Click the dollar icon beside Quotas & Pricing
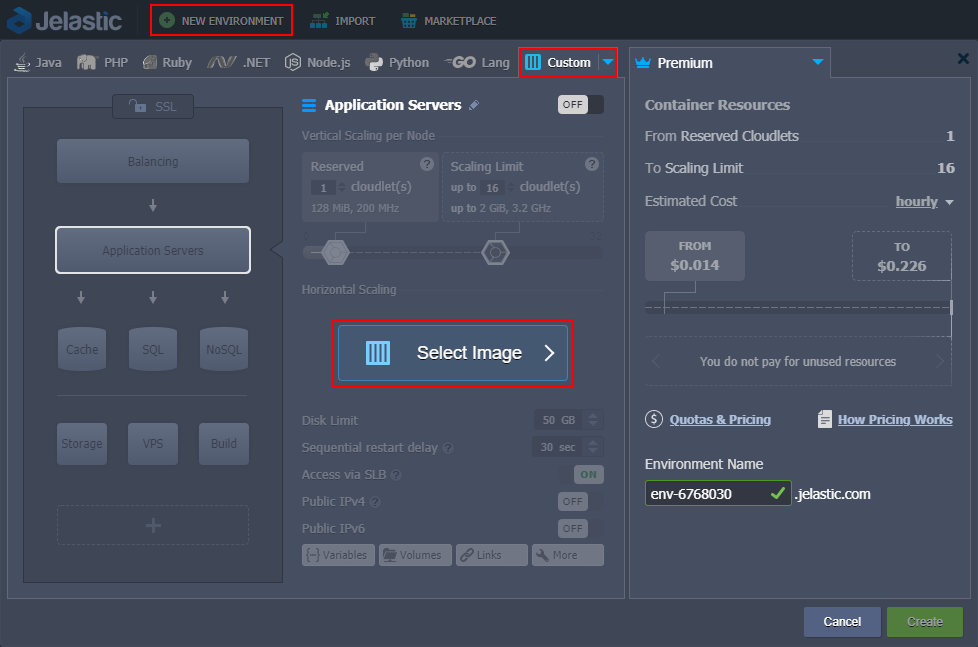Screen dimensions: 978x647 pyautogui.click(x=654, y=419)
